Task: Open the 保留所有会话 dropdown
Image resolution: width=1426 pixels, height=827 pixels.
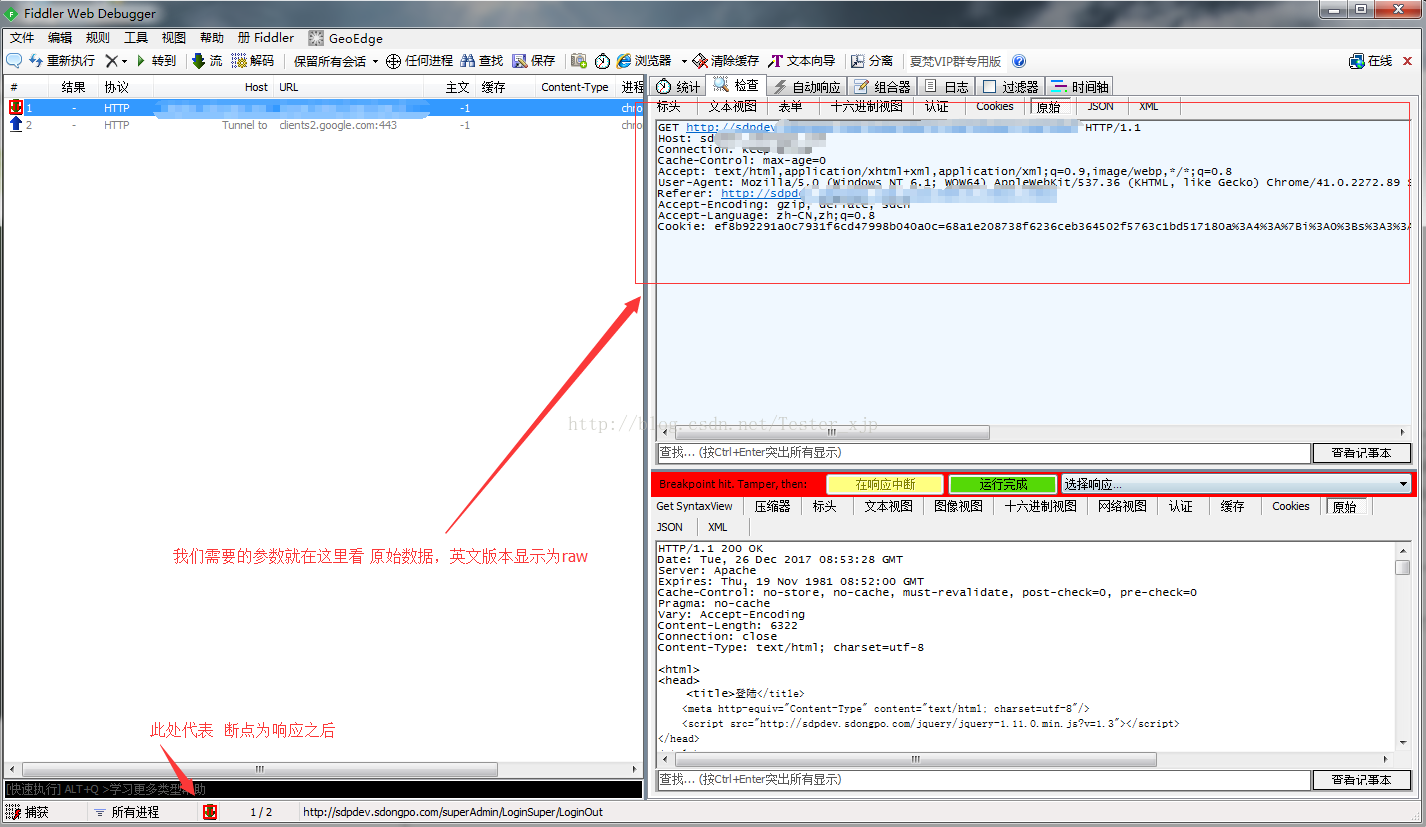Action: (336, 61)
